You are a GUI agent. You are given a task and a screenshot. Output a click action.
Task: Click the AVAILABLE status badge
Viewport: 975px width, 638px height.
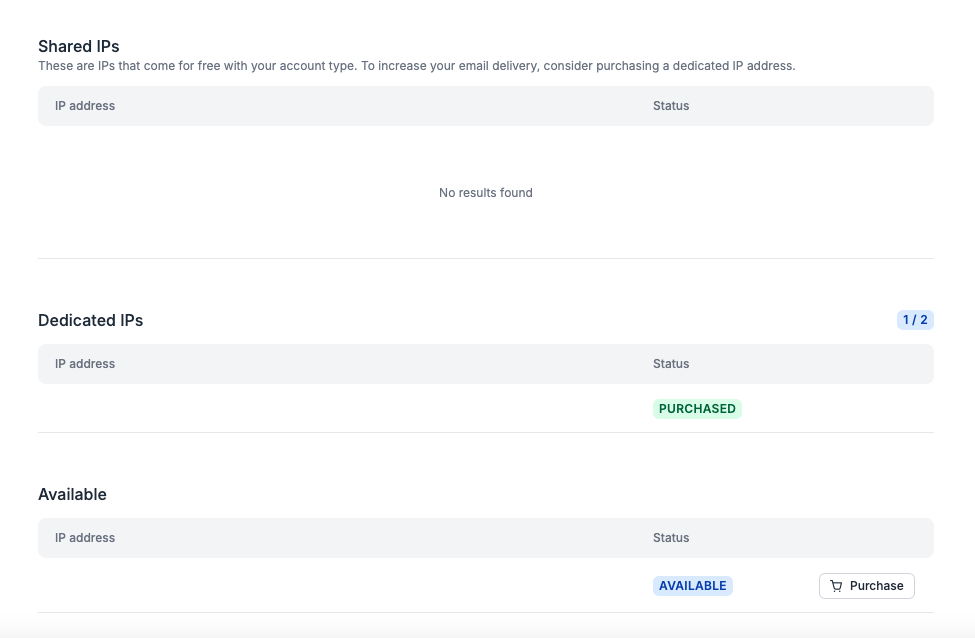(693, 585)
